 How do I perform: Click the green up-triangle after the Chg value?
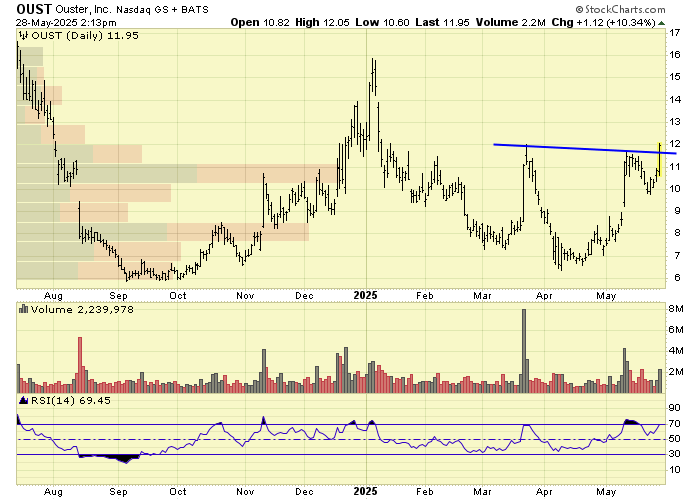click(x=661, y=23)
